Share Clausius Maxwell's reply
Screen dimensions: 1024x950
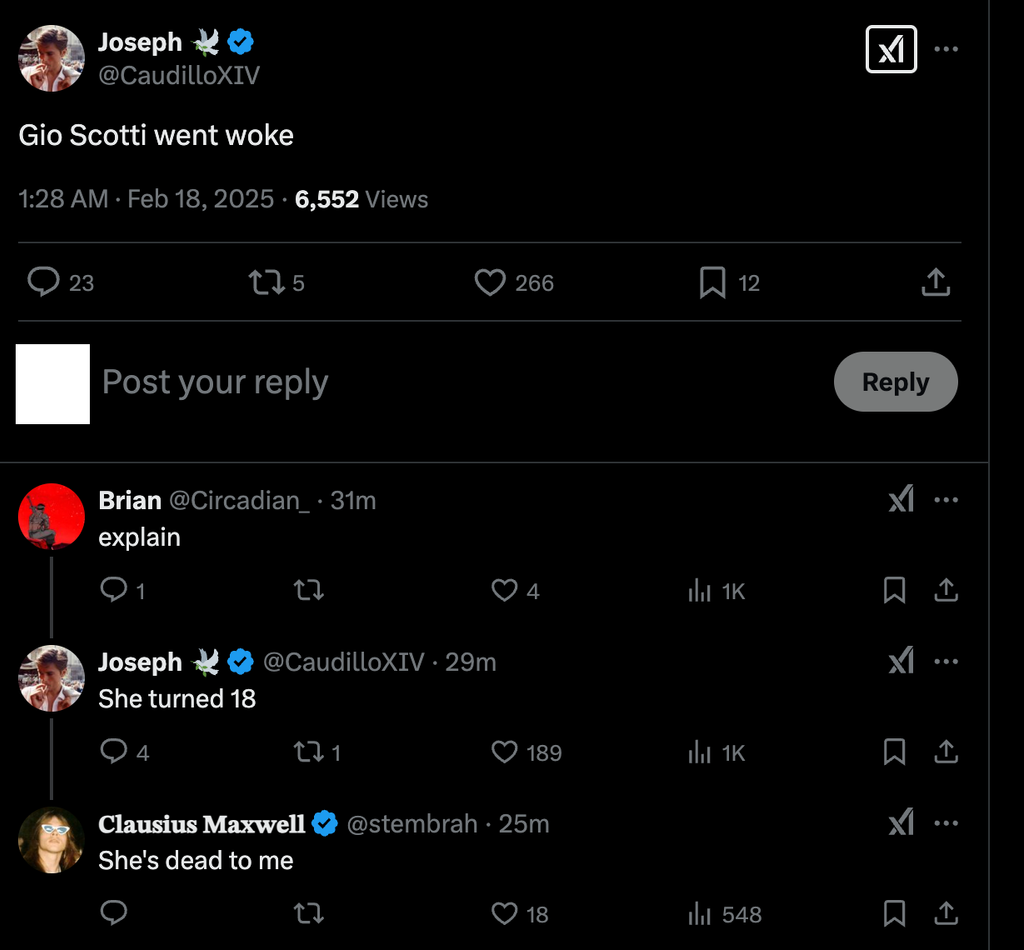(x=945, y=913)
